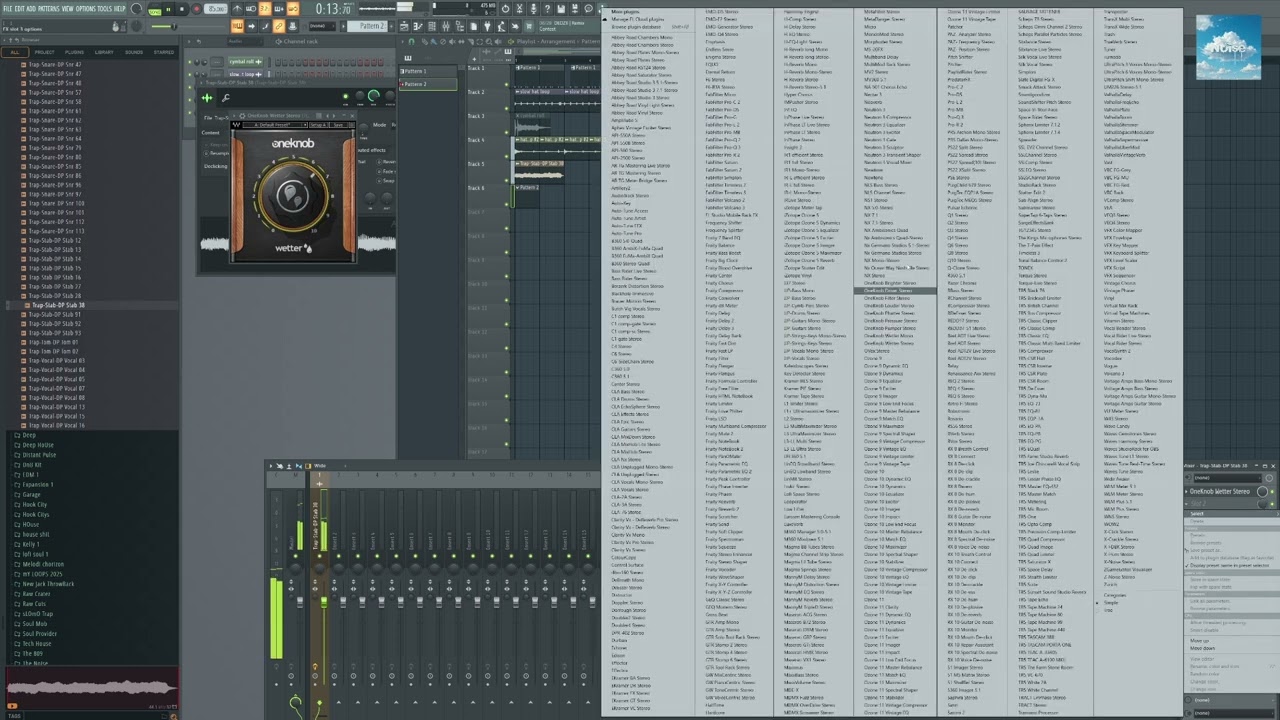Toggle the metronome icon
This screenshot has height=720, width=1280.
(x=237, y=9)
